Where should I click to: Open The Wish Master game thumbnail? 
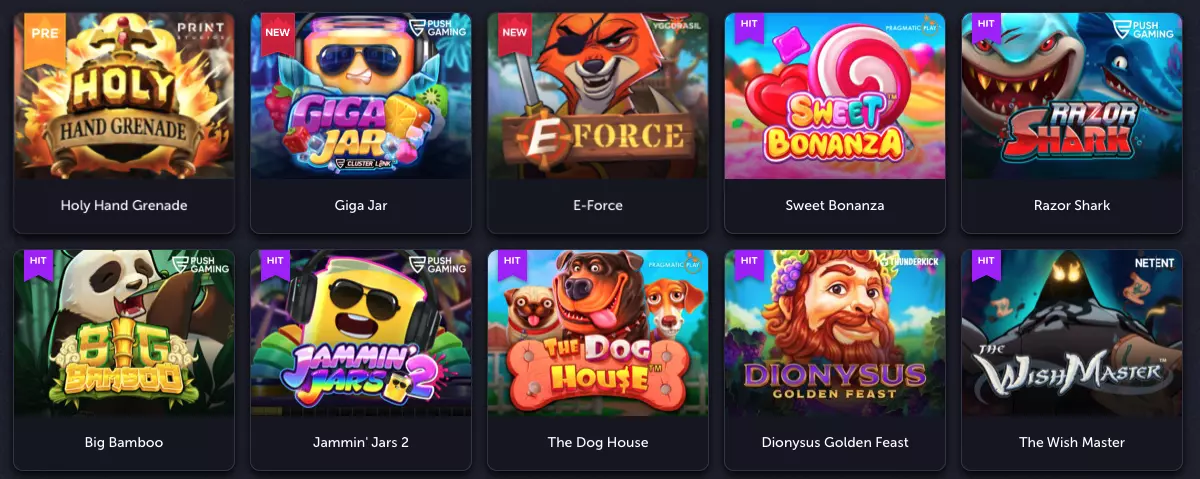click(1072, 333)
